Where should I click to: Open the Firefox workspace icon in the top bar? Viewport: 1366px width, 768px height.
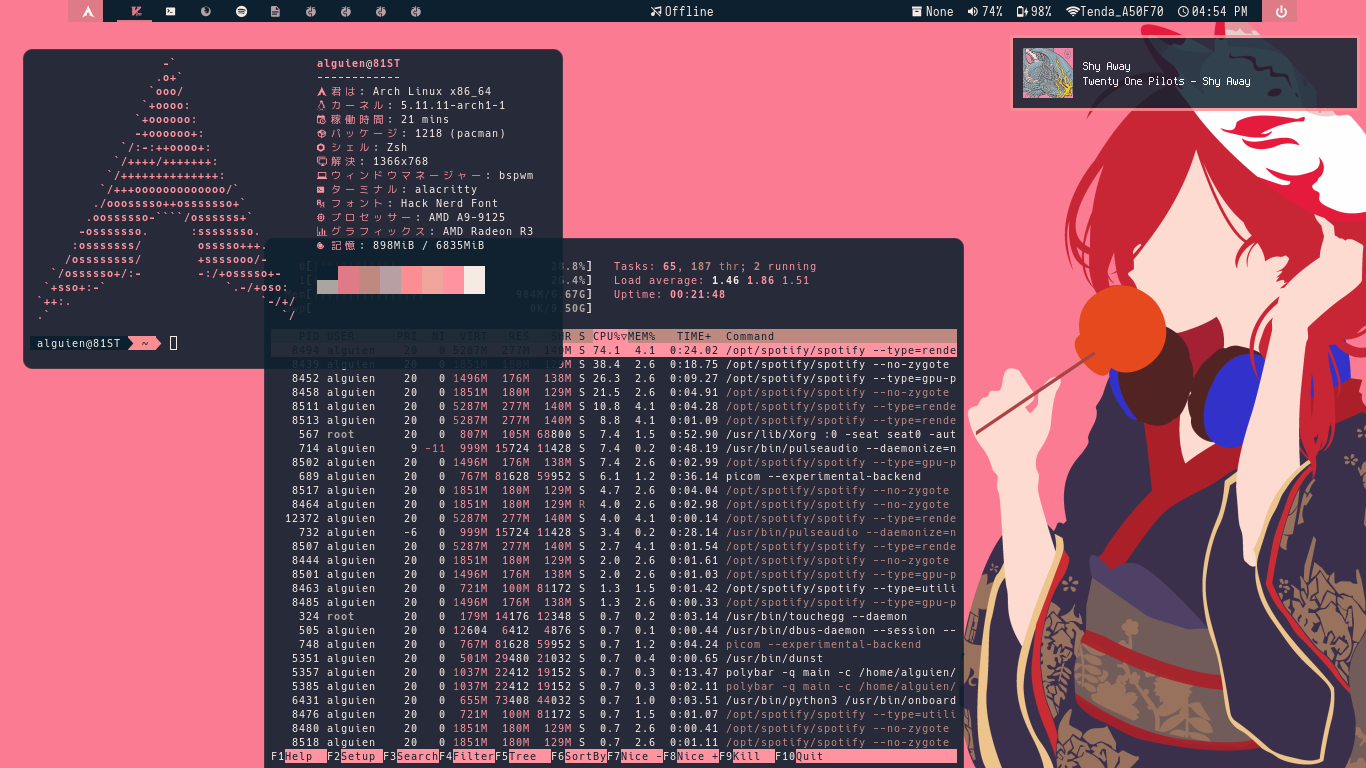coord(207,11)
